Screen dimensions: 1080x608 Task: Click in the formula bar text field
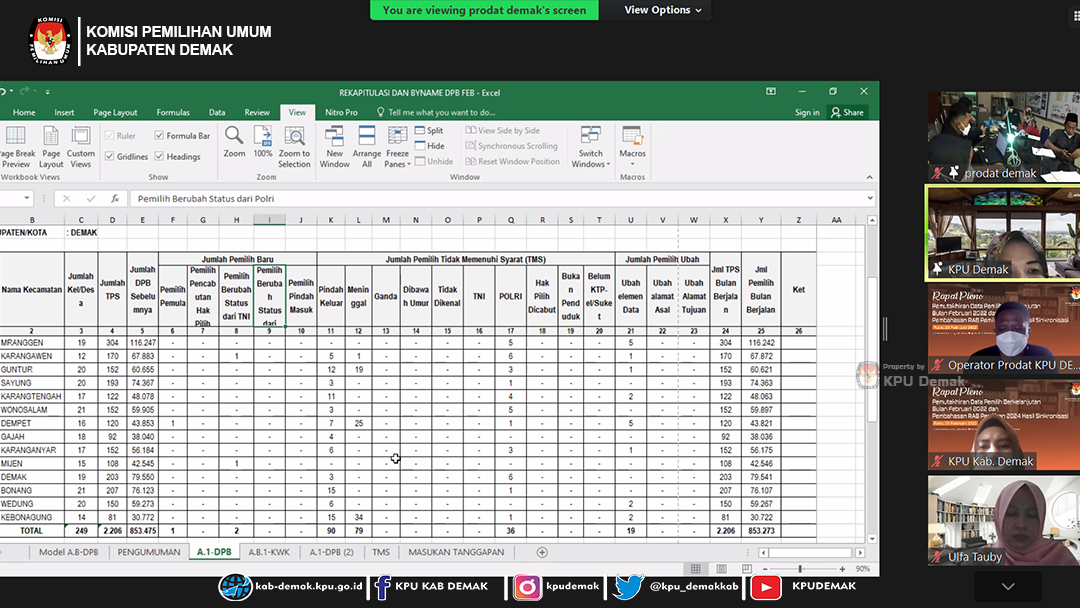pyautogui.click(x=500, y=199)
